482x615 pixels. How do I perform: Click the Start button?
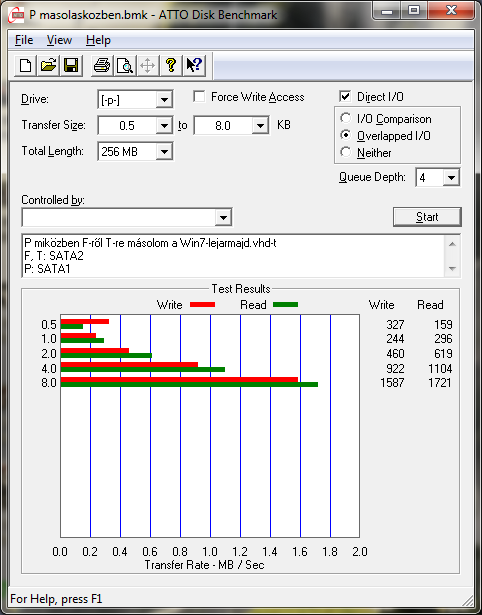[x=427, y=217]
